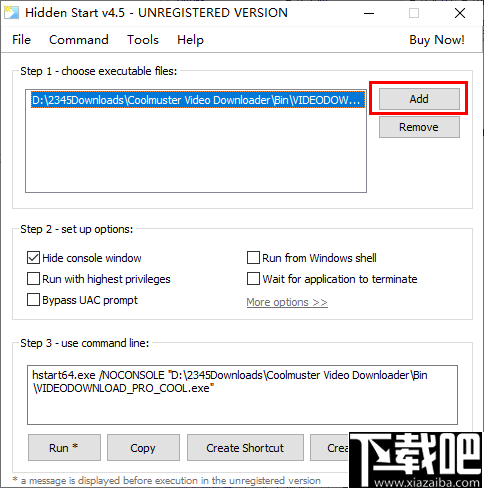484x488 pixels.
Task: Tick Wait for application to terminate
Action: pyautogui.click(x=253, y=279)
